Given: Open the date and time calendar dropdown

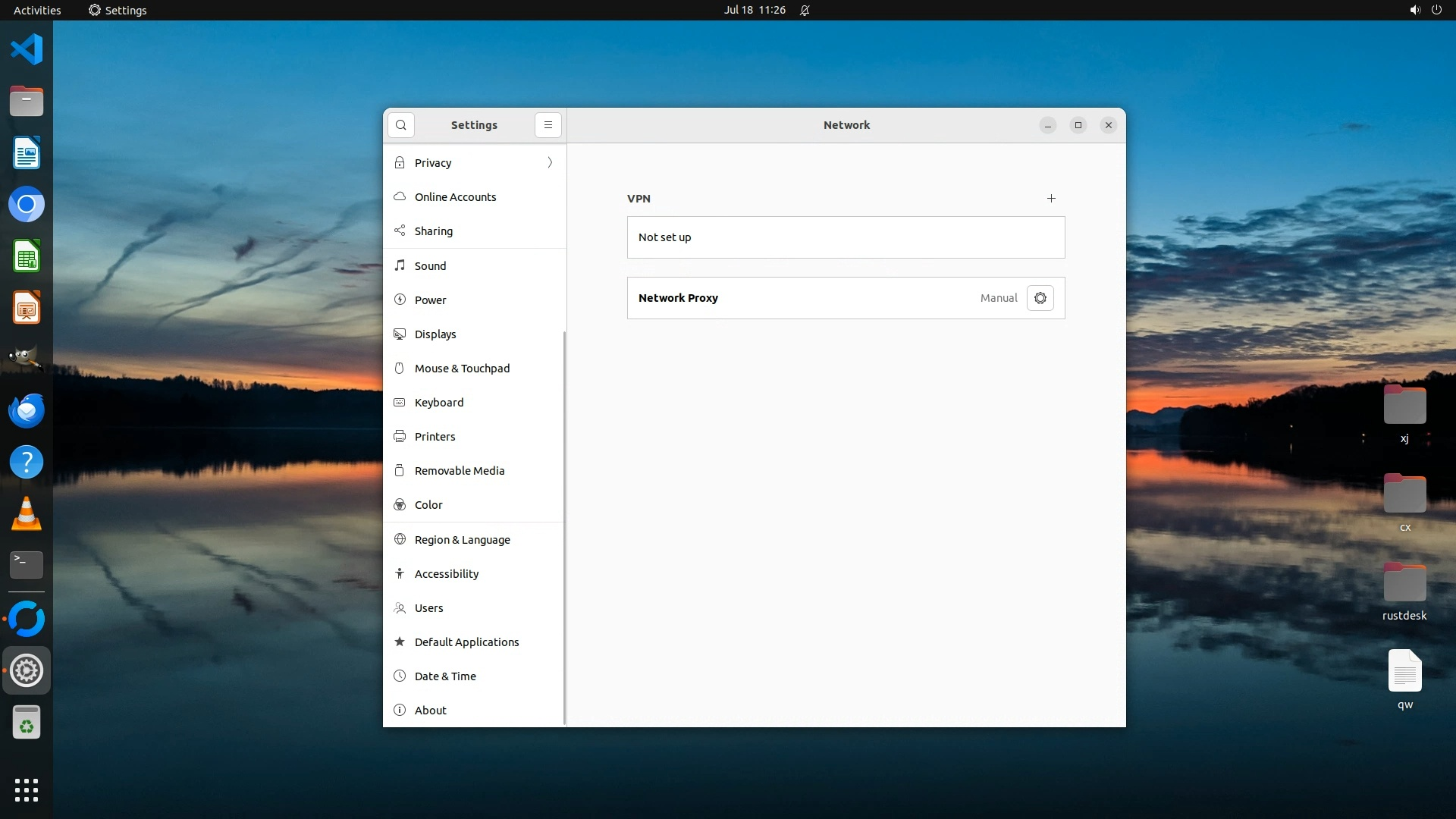Looking at the screenshot, I should (x=754, y=11).
